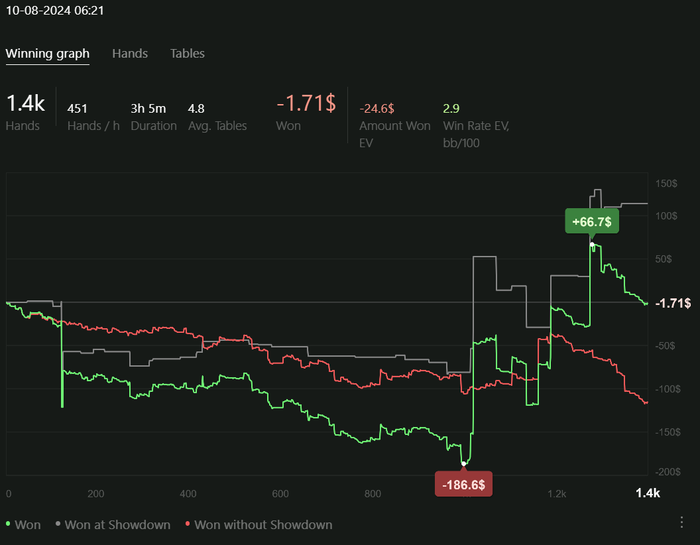
Task: Click the 2.9 Win Rate EV value
Action: pos(451,107)
